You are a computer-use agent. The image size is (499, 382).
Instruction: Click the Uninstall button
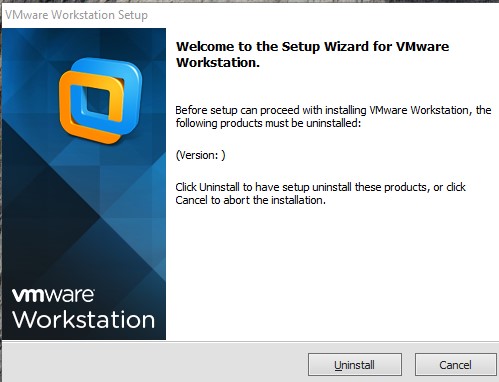click(355, 365)
